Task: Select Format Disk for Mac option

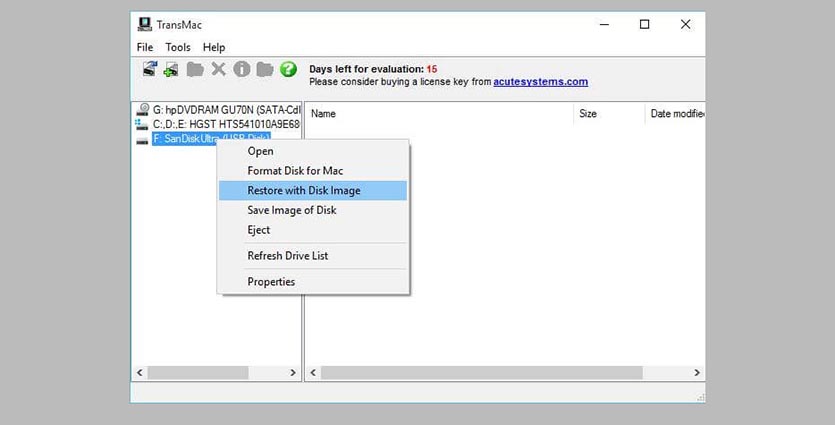Action: 295,171
